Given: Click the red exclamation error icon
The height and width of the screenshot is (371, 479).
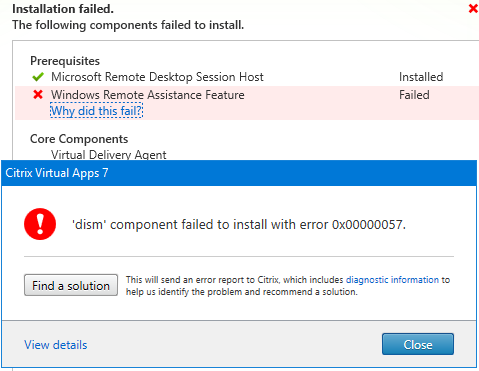Looking at the screenshot, I should click(x=40, y=224).
